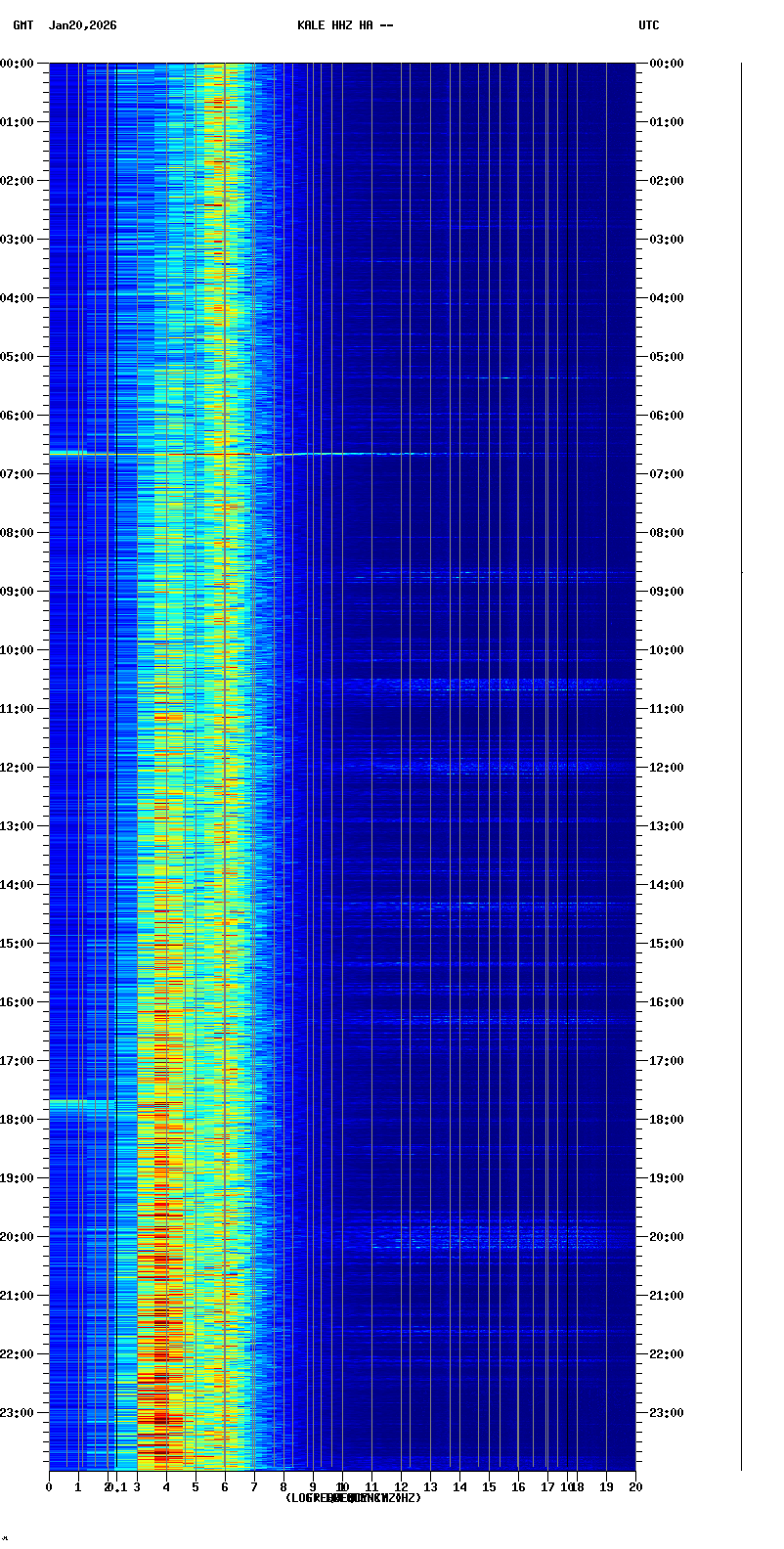Click the 23:00 label on the right axis
Screen dimensions: 784x1549
coord(667,1413)
